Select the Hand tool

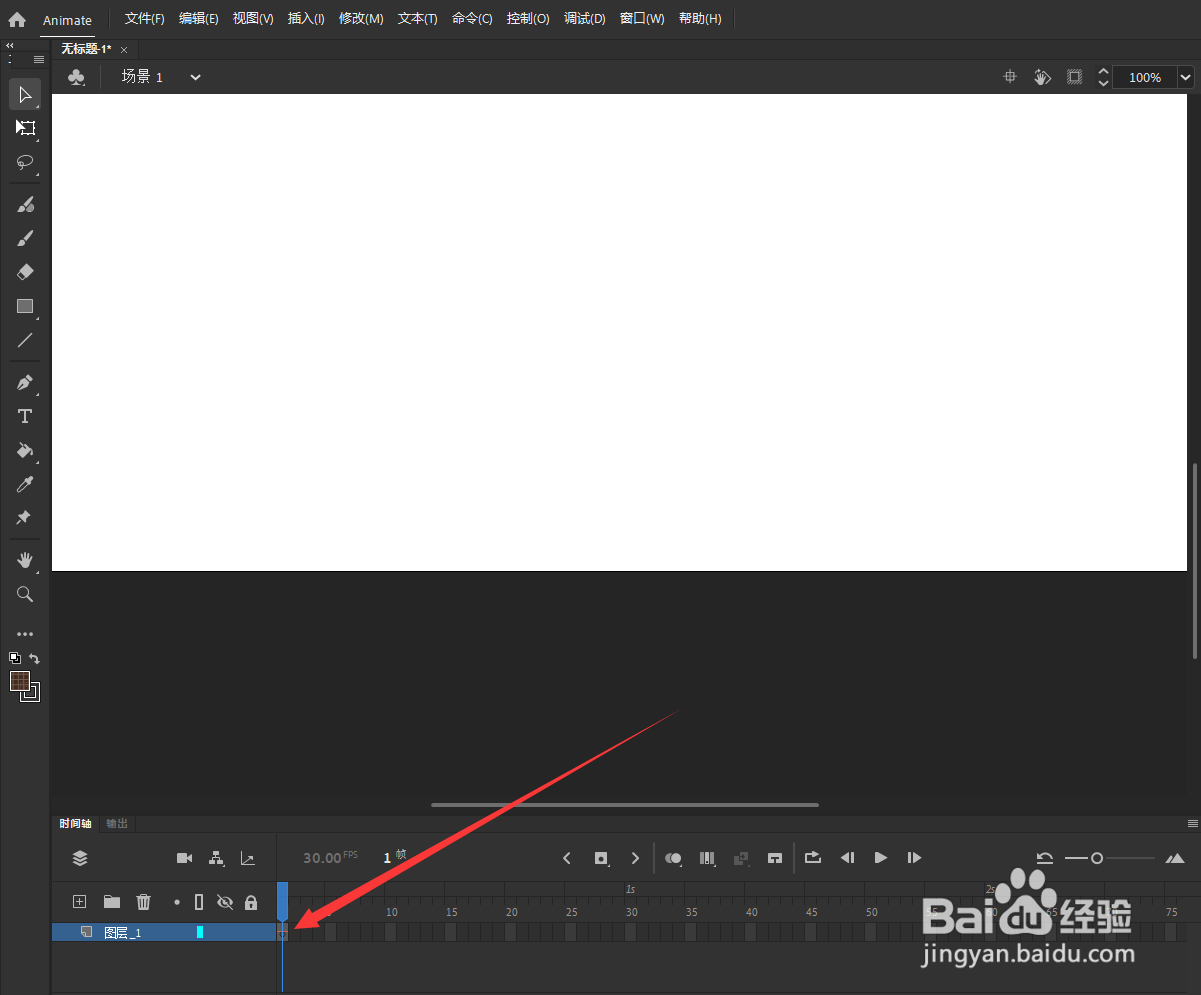(x=26, y=560)
